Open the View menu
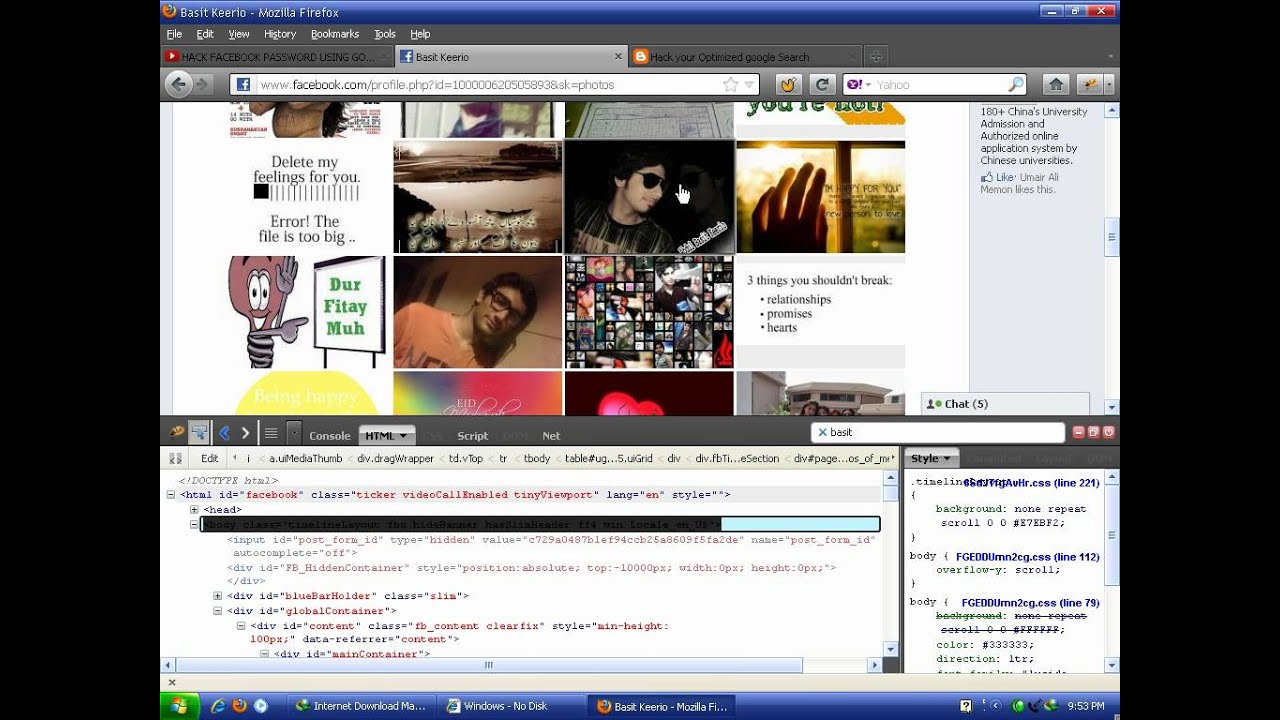Image resolution: width=1280 pixels, height=720 pixels. pyautogui.click(x=239, y=34)
